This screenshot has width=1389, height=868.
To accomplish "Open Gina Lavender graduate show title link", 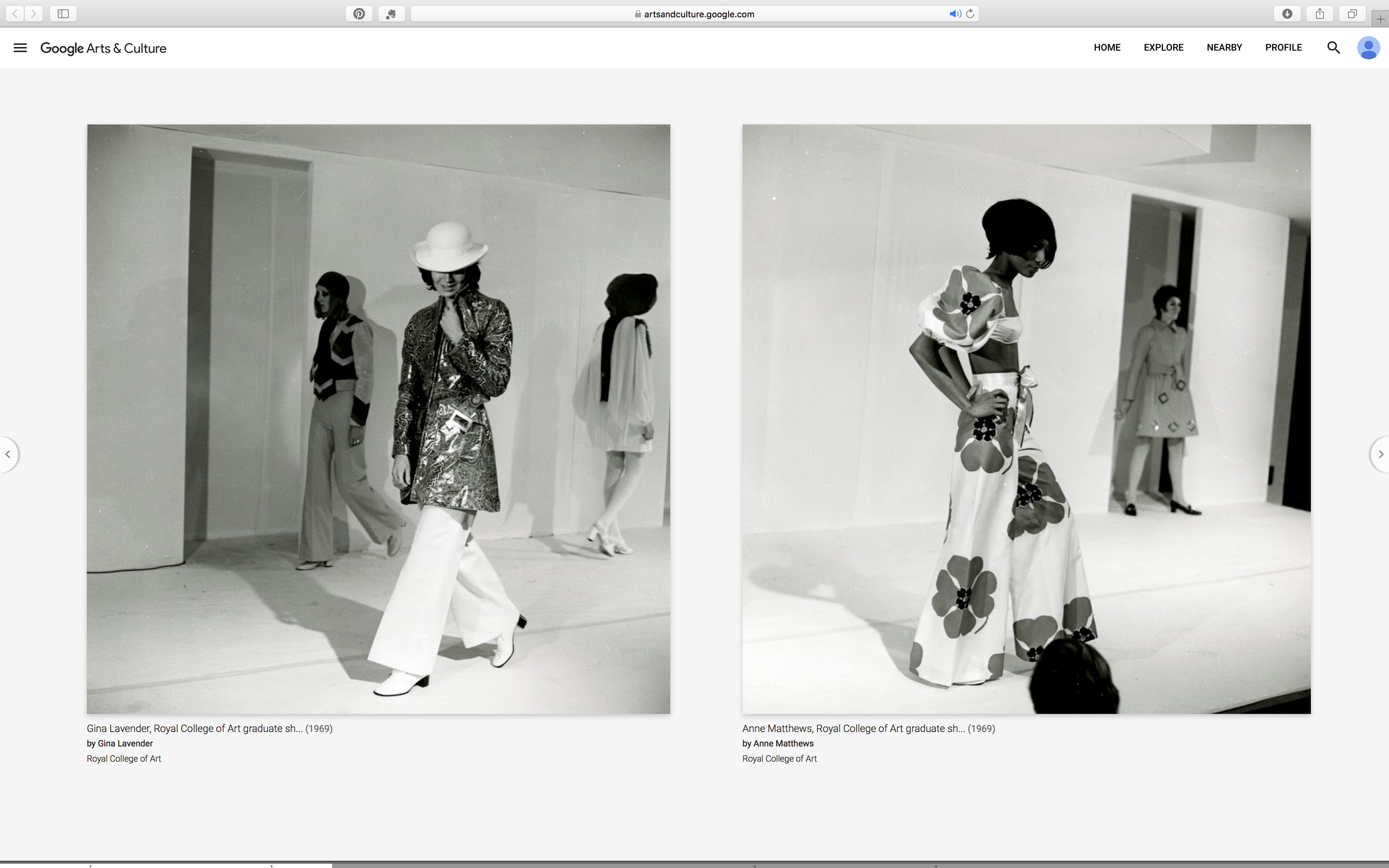I will tap(195, 728).
